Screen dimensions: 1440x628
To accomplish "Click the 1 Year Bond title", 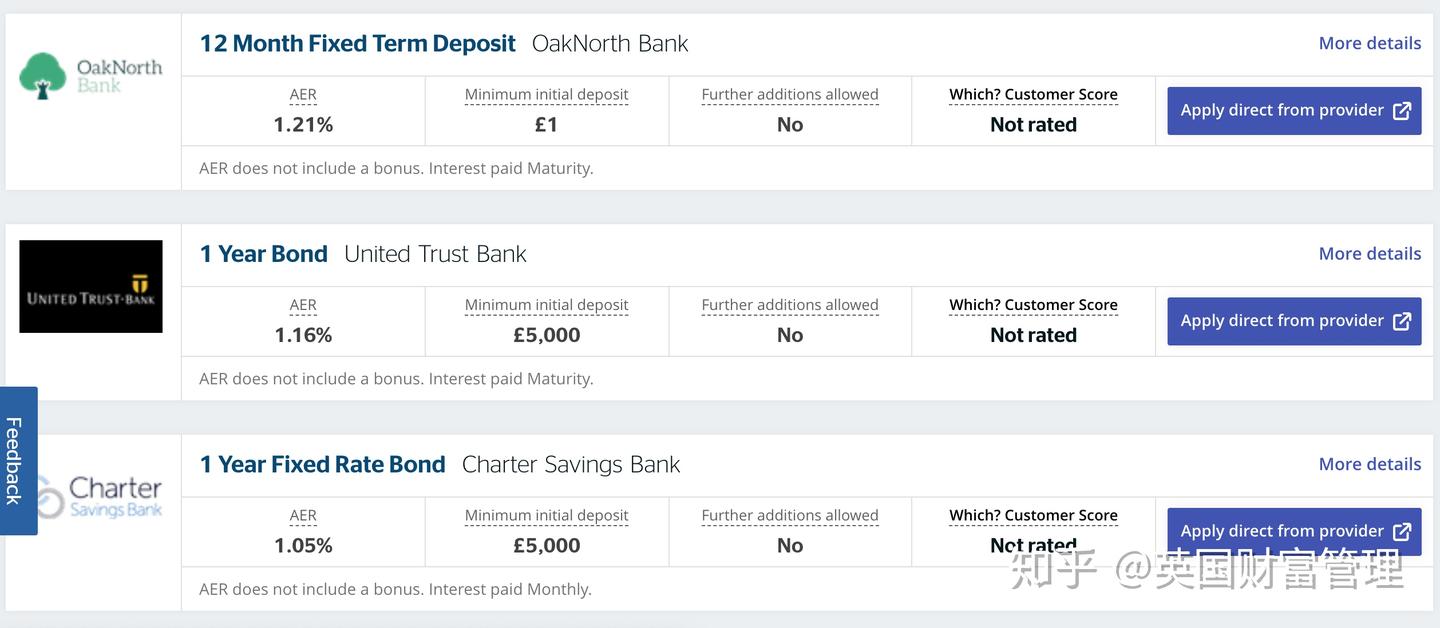I will (264, 254).
